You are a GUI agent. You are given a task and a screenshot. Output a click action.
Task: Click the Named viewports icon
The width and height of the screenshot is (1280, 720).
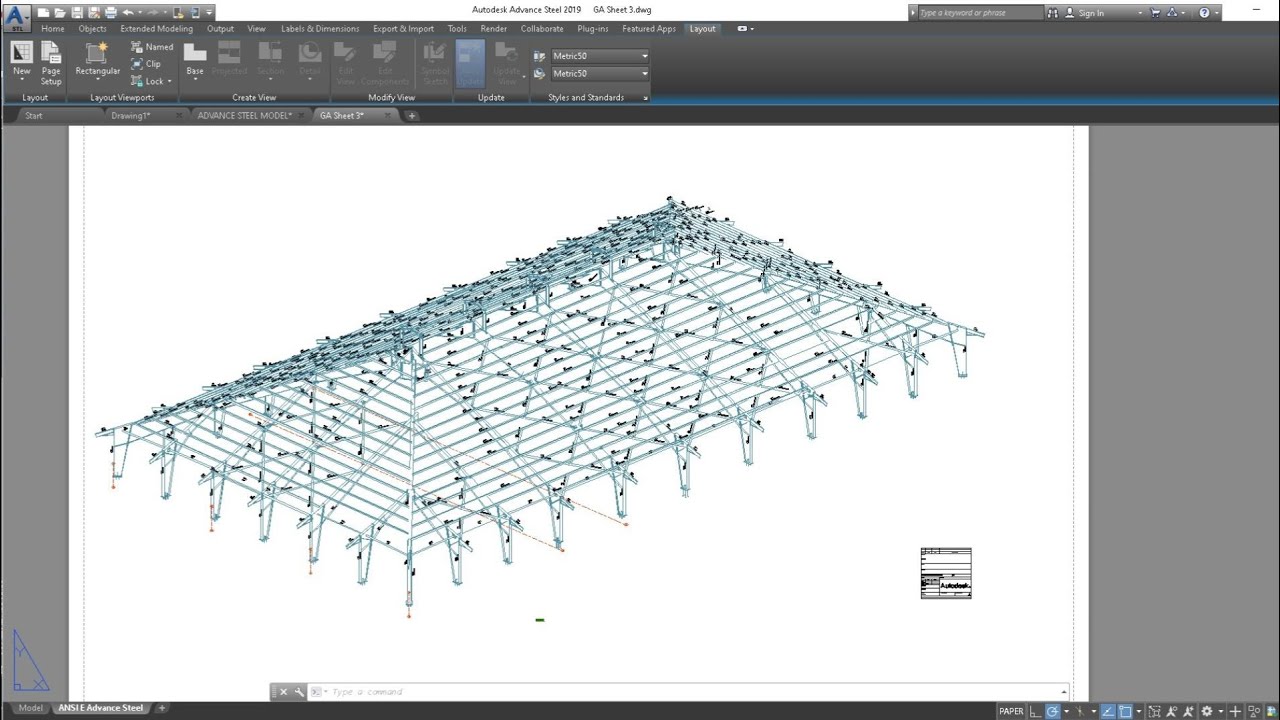(x=137, y=47)
